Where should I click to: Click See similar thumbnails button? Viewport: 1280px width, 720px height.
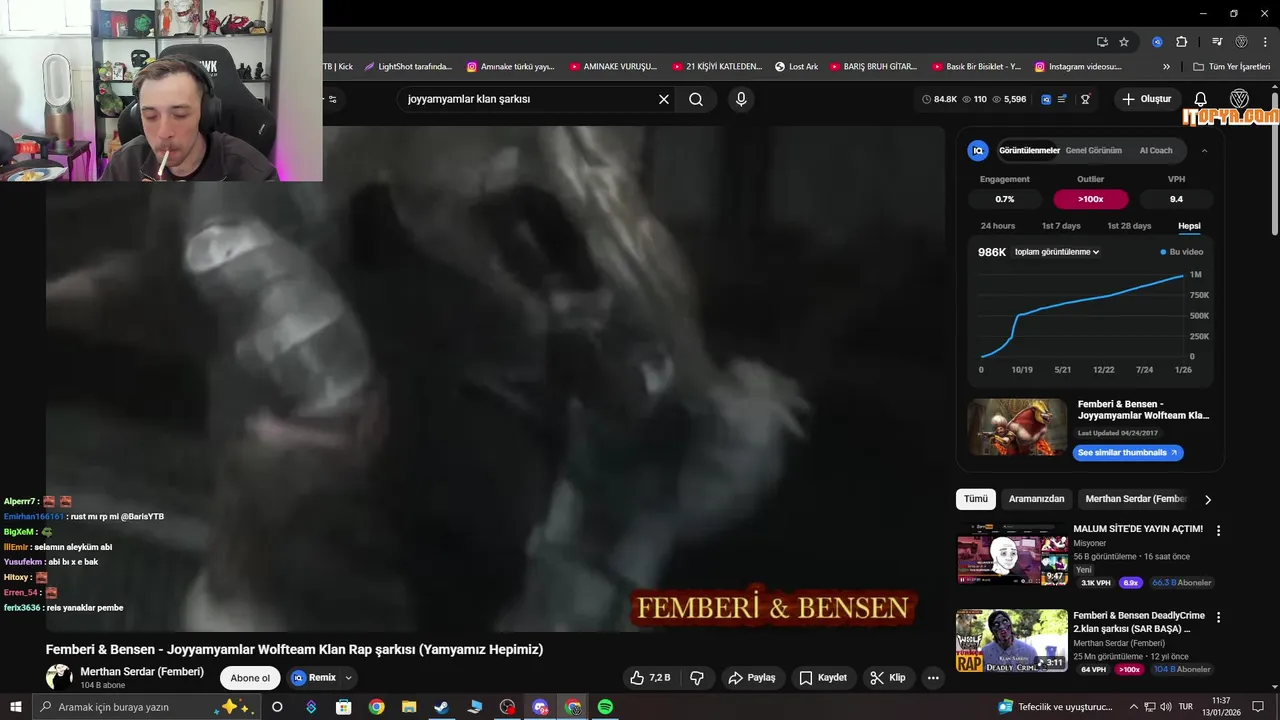pyautogui.click(x=1128, y=452)
